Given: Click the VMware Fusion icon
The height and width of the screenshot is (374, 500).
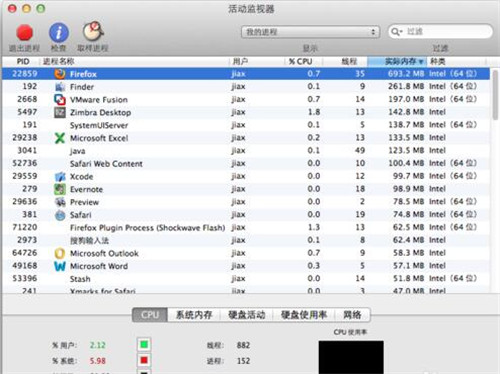Looking at the screenshot, I should (x=60, y=99).
